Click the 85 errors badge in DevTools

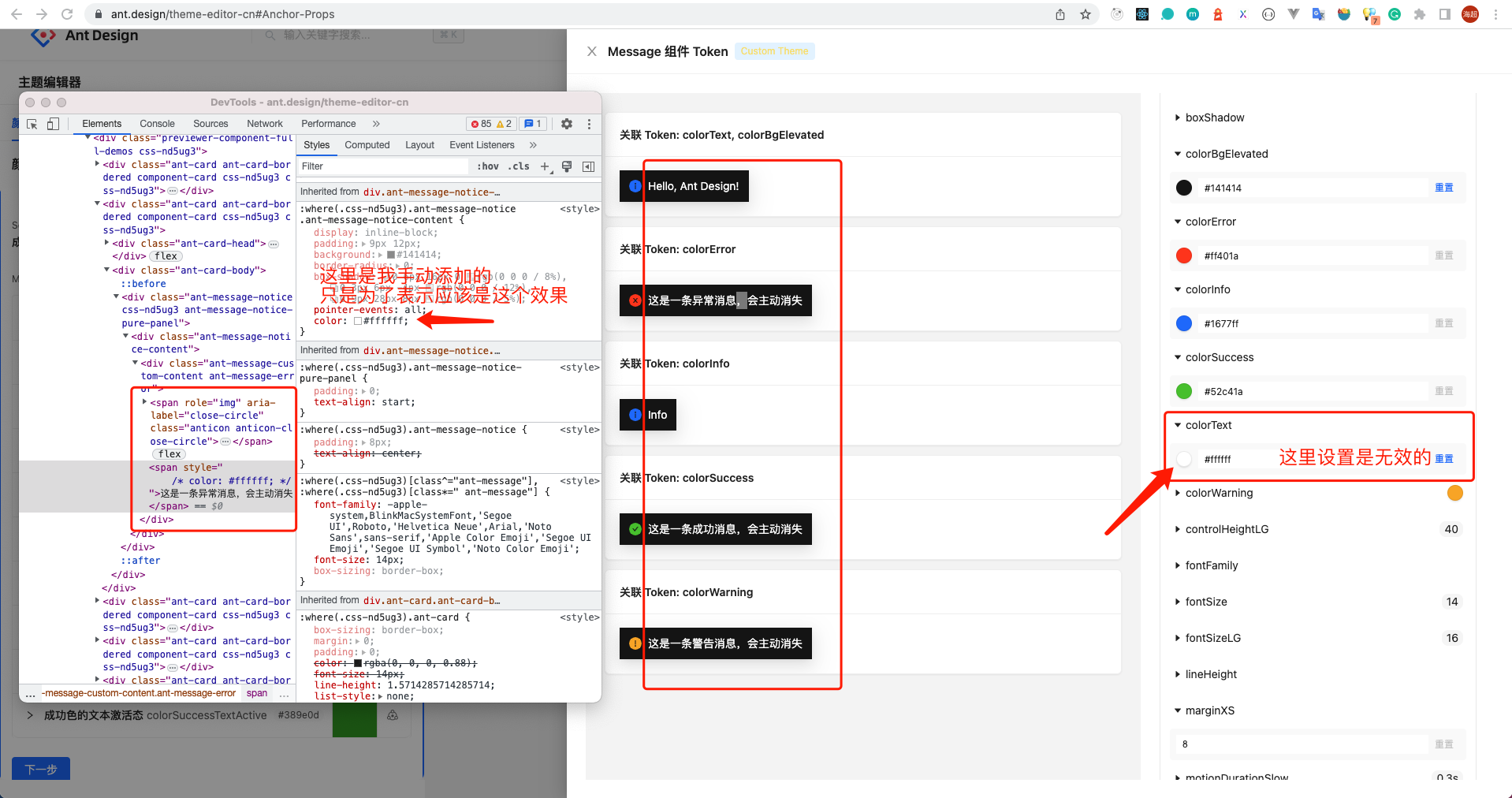point(484,124)
